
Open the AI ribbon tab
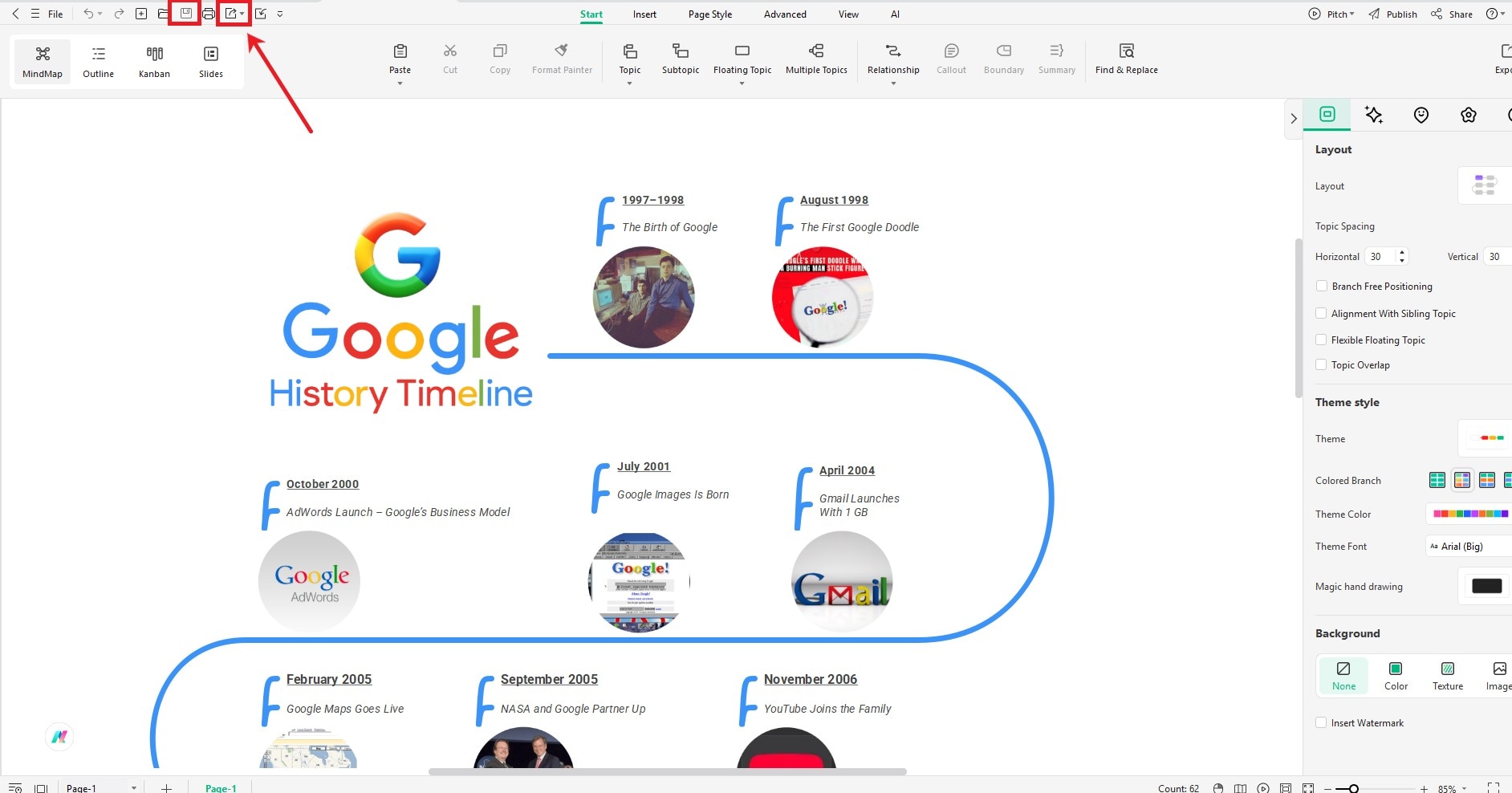click(x=895, y=14)
